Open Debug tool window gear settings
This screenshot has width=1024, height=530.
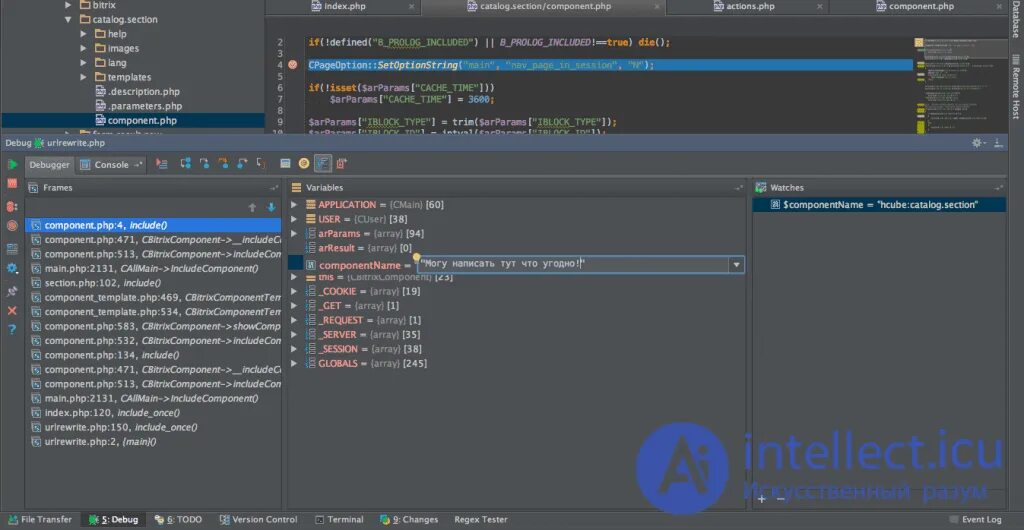(x=977, y=143)
